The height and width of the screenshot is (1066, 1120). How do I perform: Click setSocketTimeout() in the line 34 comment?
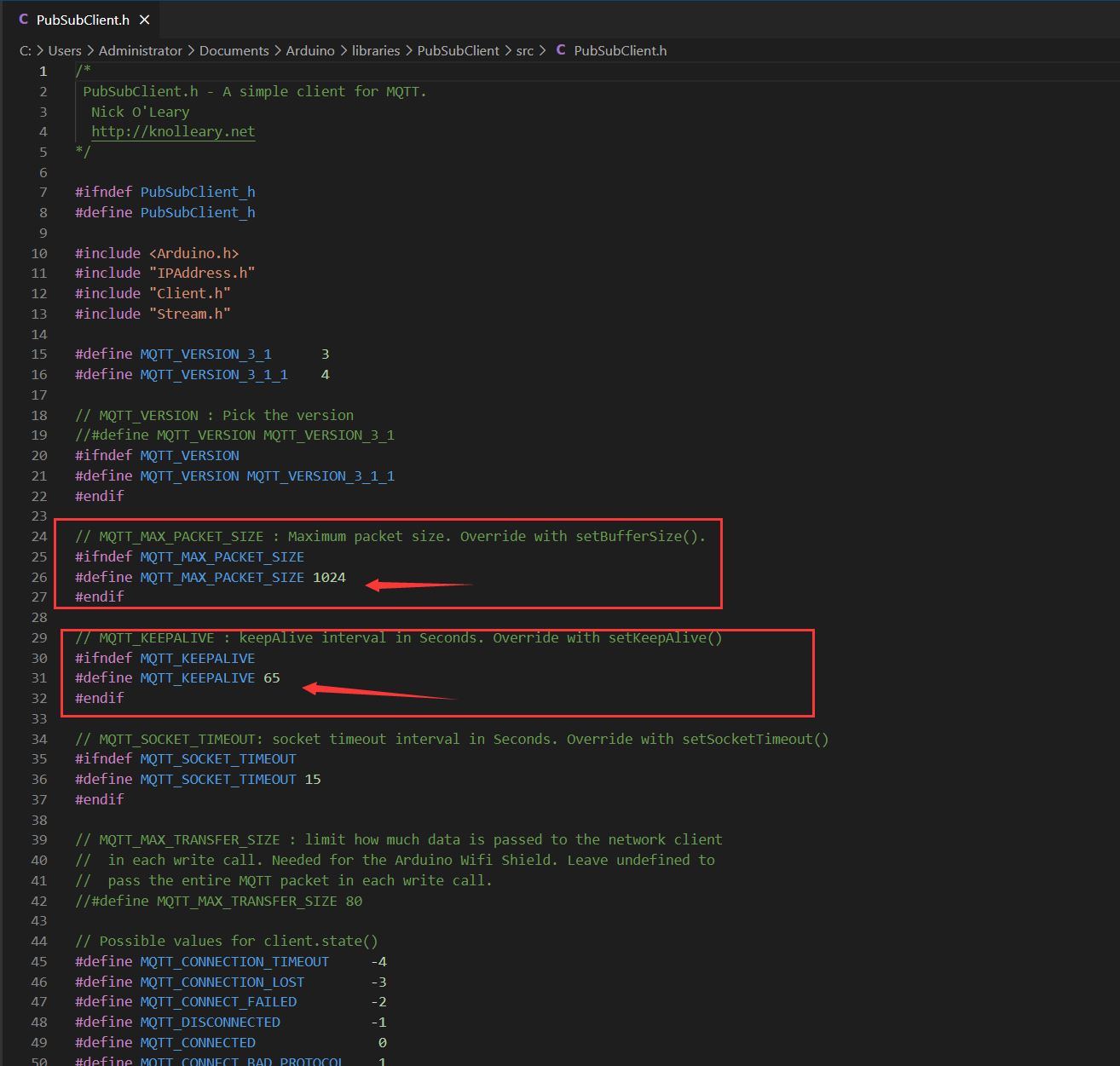click(755, 739)
